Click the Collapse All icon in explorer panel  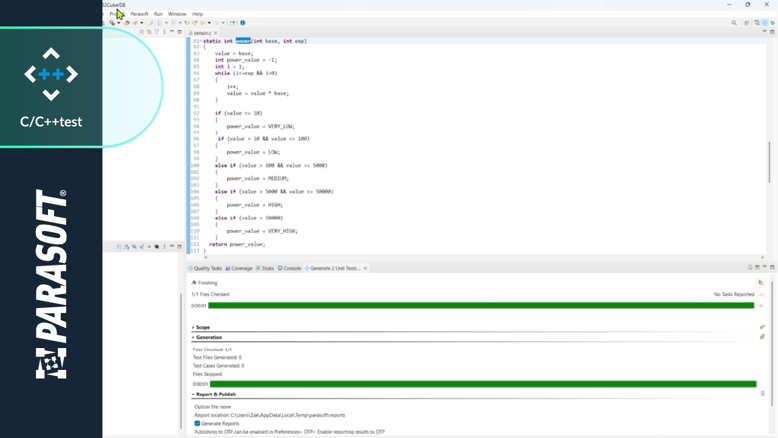point(141,32)
